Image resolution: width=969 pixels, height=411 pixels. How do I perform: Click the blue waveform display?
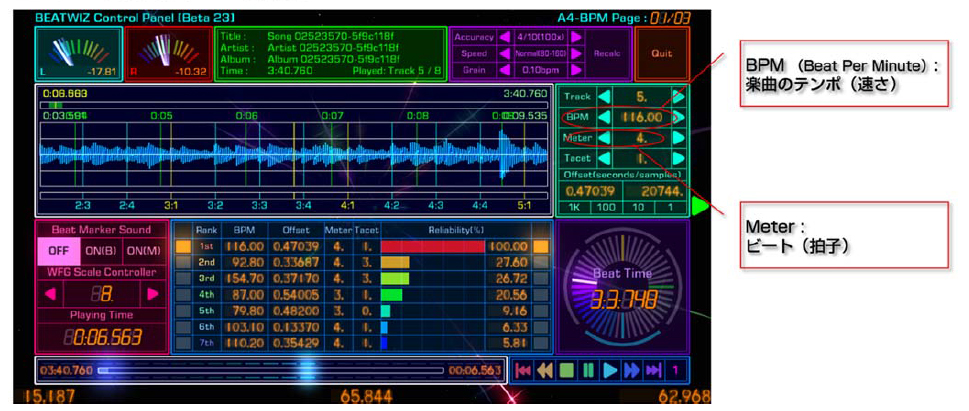[x=294, y=155]
